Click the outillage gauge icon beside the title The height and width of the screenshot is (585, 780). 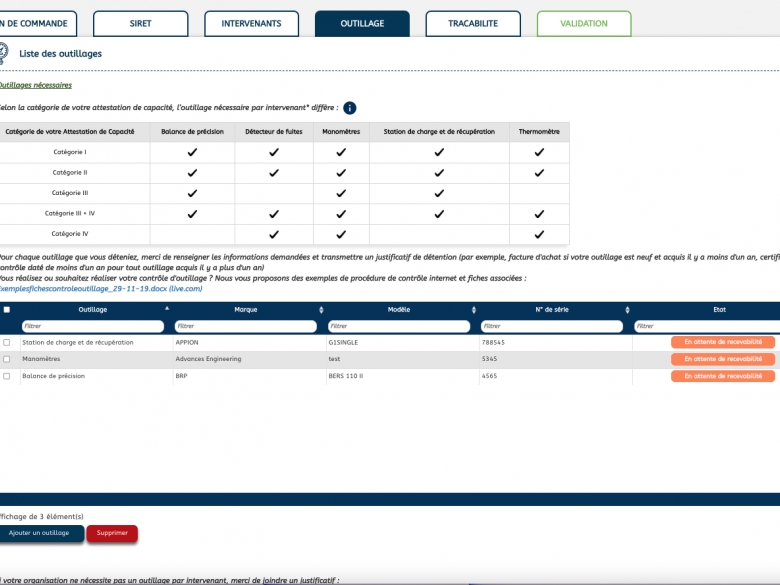pos(3,53)
